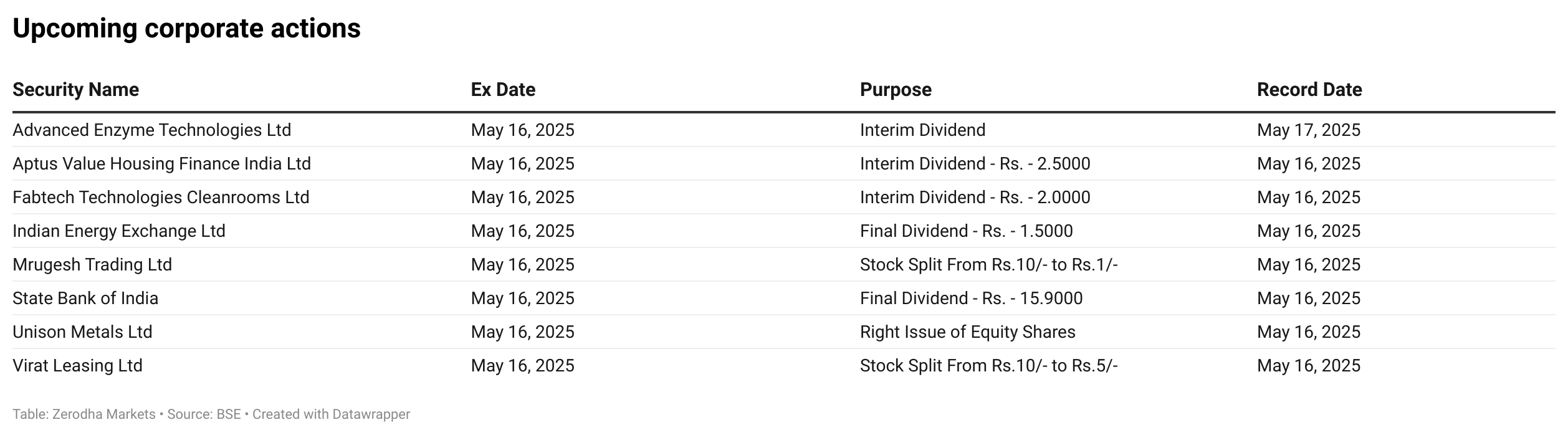Viewport: 1568px width, 435px height.
Task: Select Advanced Enzyme Technologies Ltd row
Action: pos(151,130)
